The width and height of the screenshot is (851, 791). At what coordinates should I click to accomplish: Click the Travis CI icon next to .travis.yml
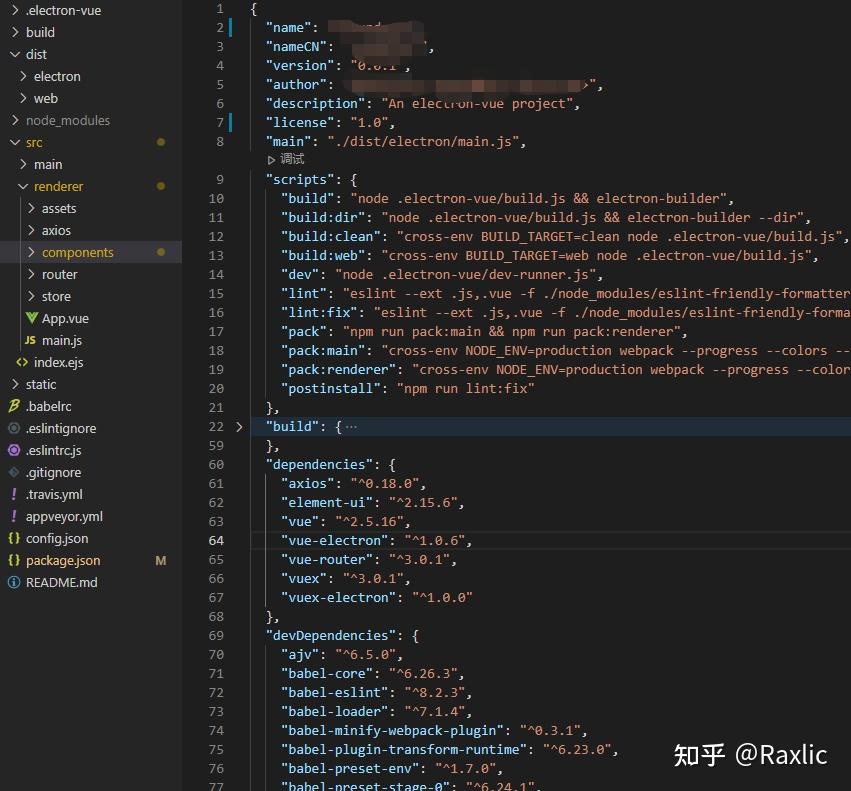click(x=14, y=494)
